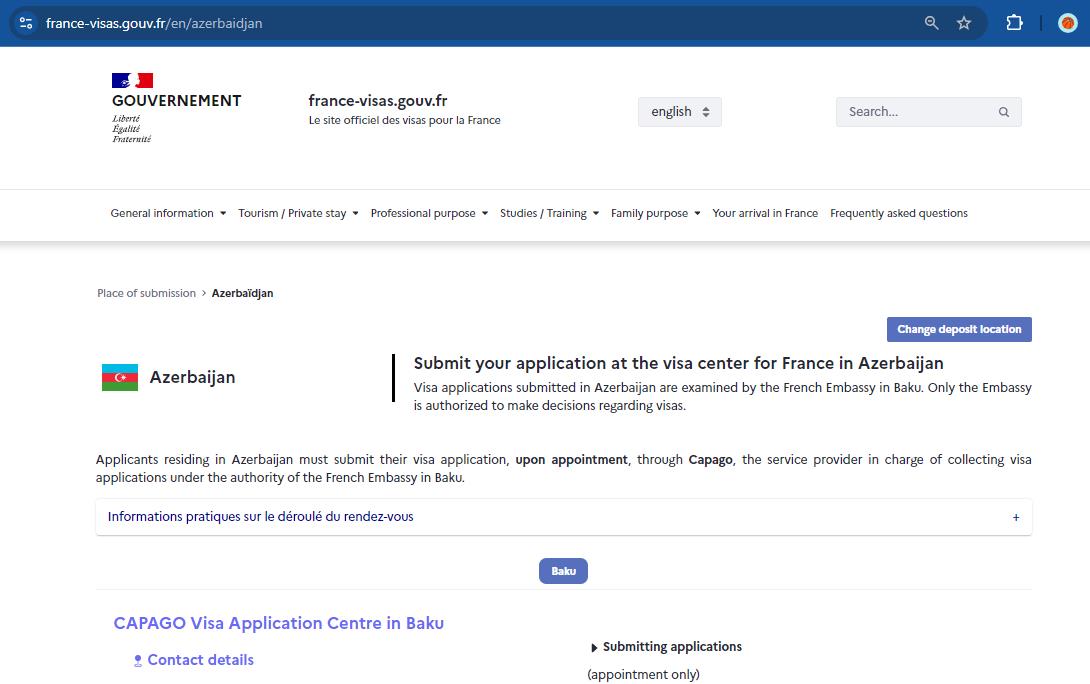
Task: Follow the Place of submission breadcrumb link
Action: 145,293
